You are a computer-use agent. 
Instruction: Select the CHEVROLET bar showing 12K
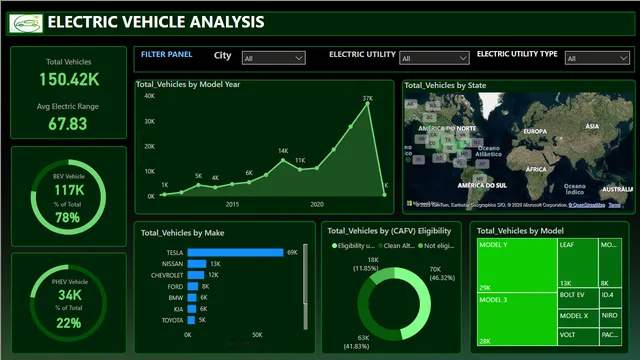point(196,275)
